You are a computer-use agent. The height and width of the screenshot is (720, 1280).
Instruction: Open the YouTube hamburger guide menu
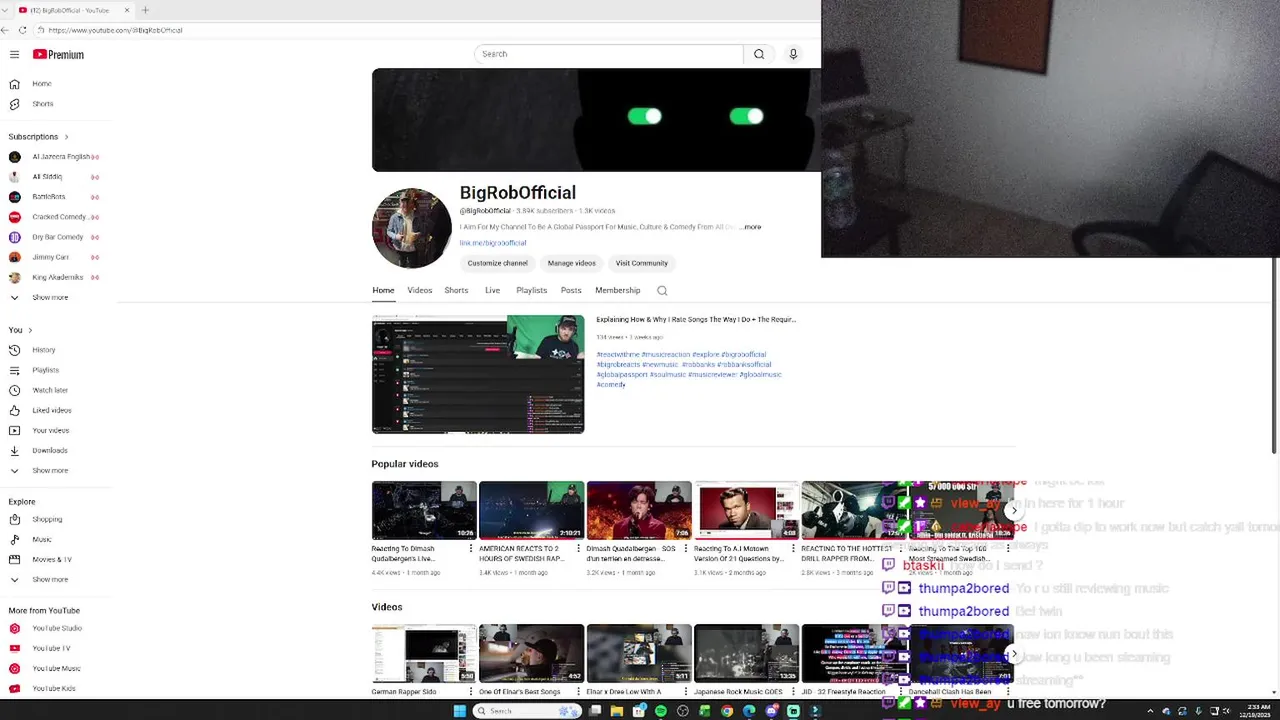(x=14, y=54)
